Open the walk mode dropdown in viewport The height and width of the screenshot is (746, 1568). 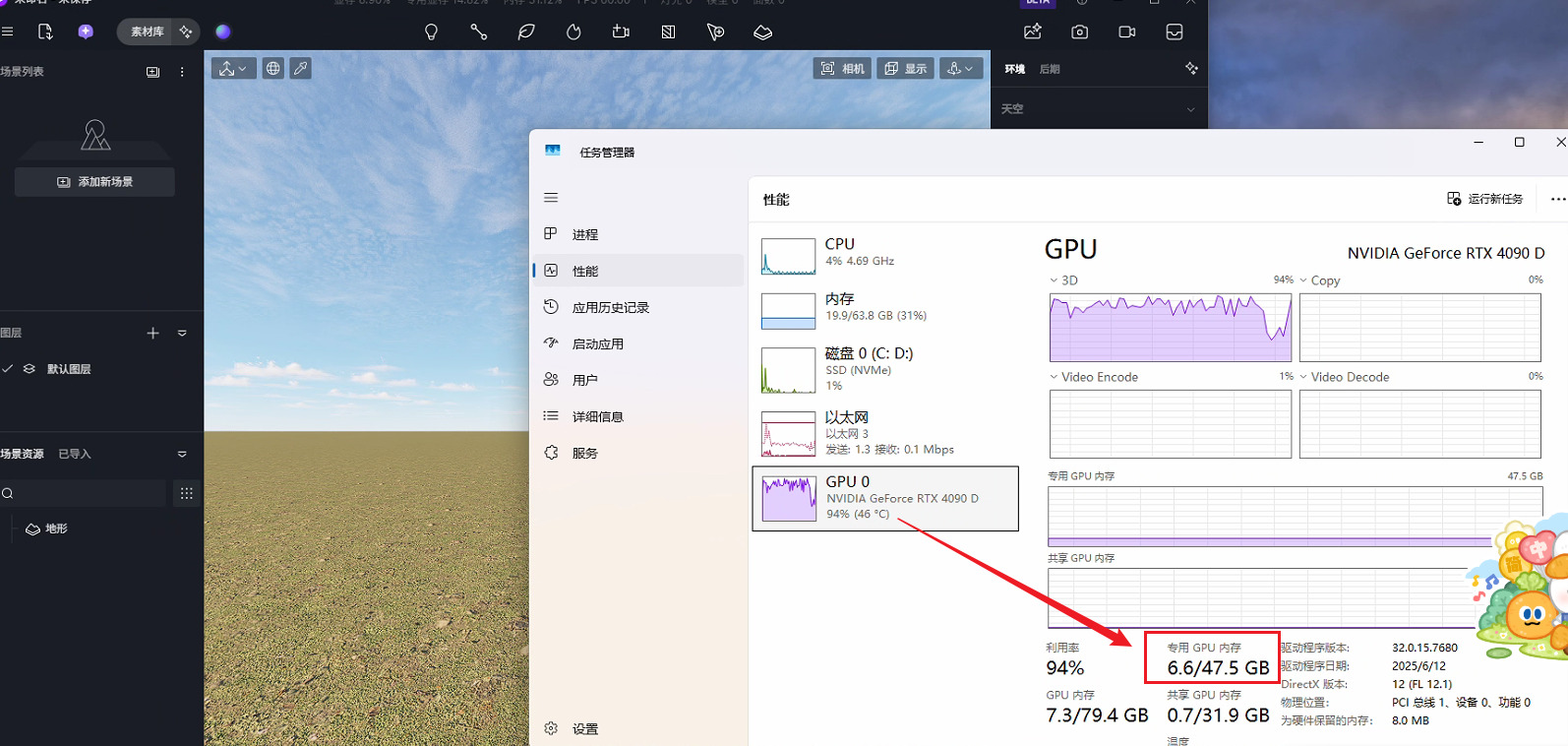tap(960, 68)
